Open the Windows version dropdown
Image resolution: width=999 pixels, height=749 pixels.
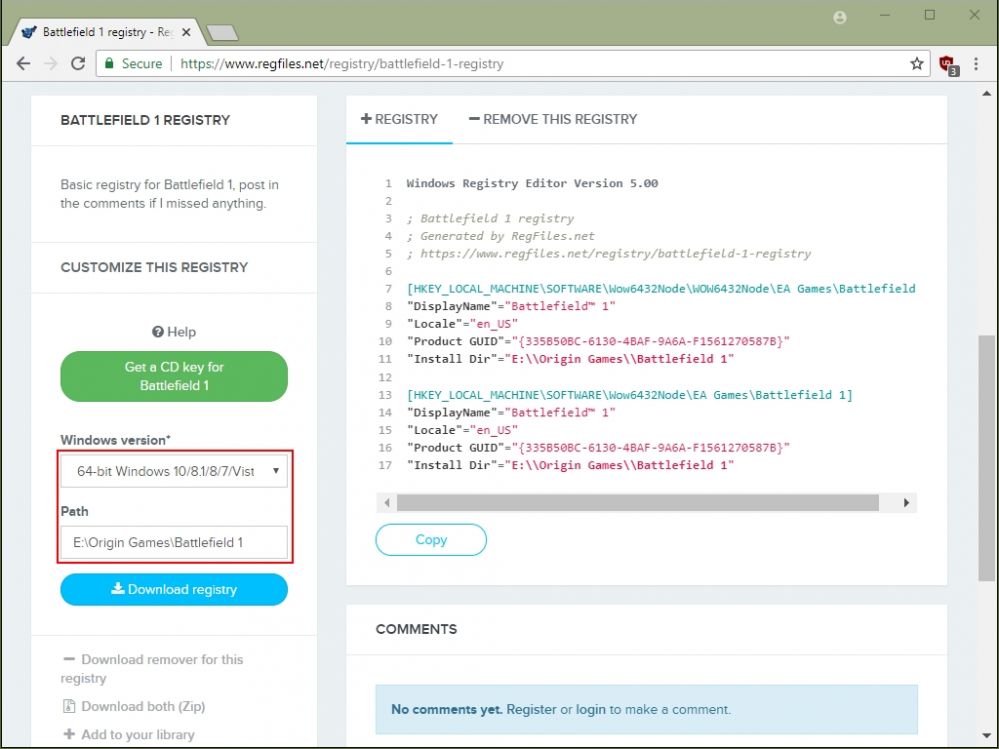coord(174,471)
